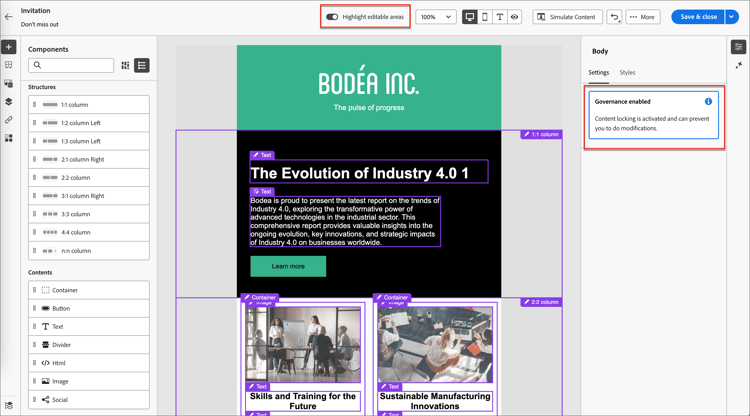Select the n:n column structure
750x416 pixels.
pos(89,251)
